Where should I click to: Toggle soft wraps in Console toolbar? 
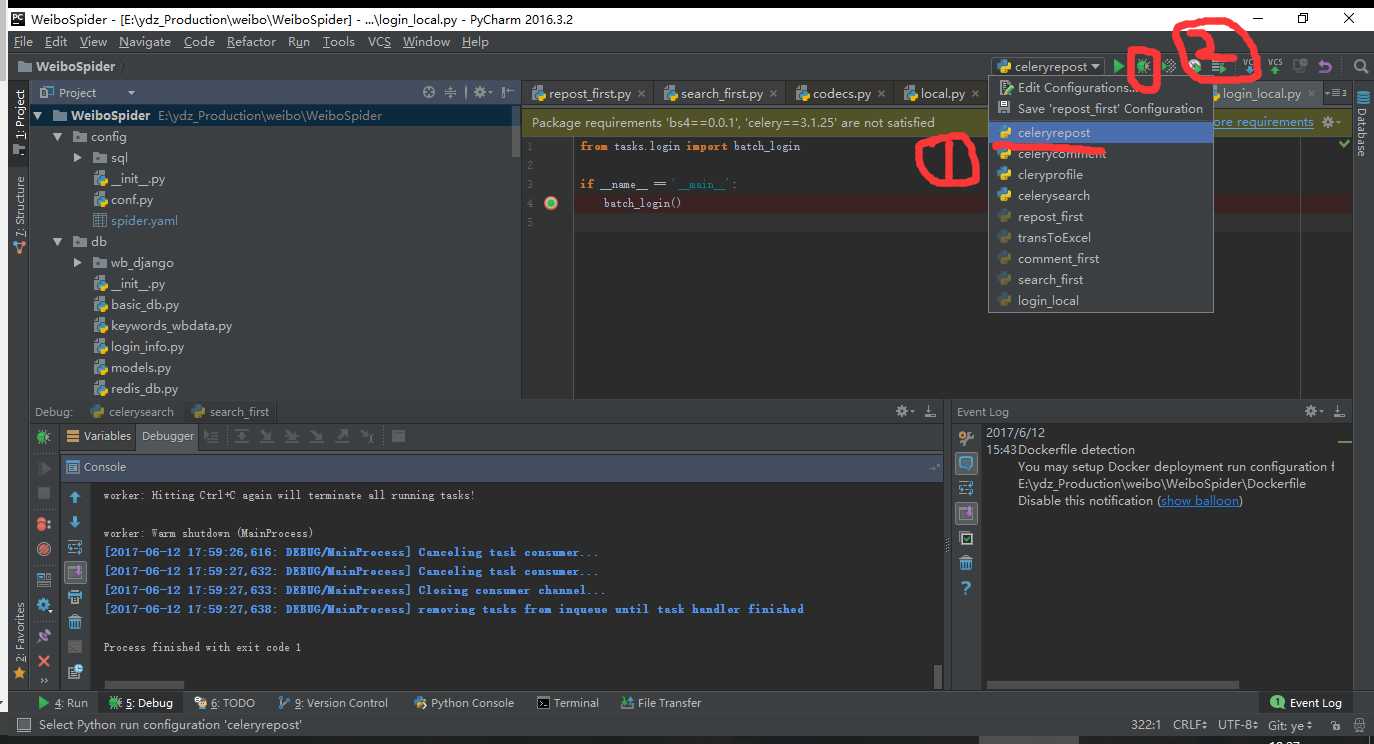click(x=75, y=547)
